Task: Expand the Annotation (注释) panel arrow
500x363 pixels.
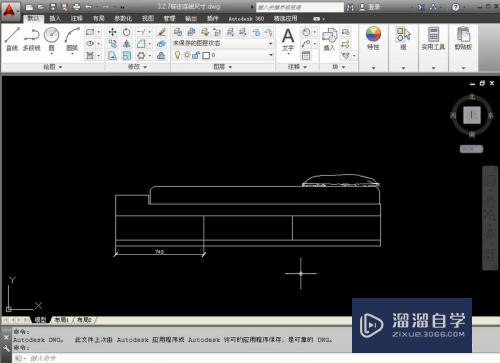Action: click(305, 67)
